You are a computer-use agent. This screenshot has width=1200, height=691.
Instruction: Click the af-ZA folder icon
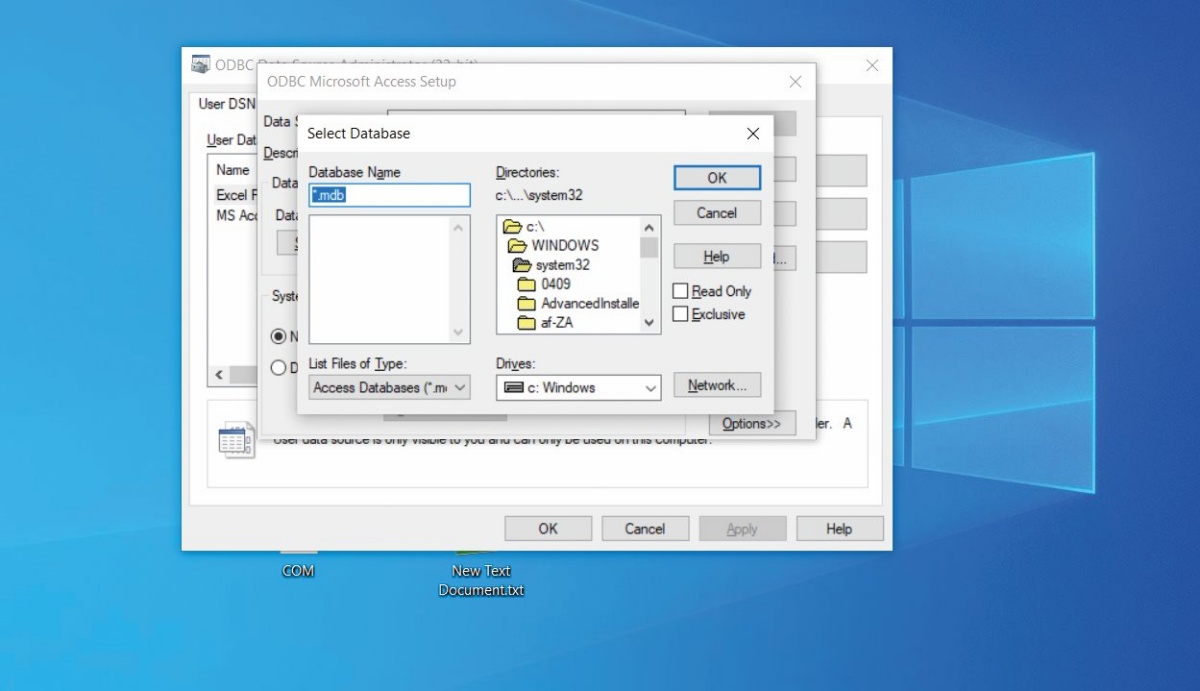(x=527, y=322)
